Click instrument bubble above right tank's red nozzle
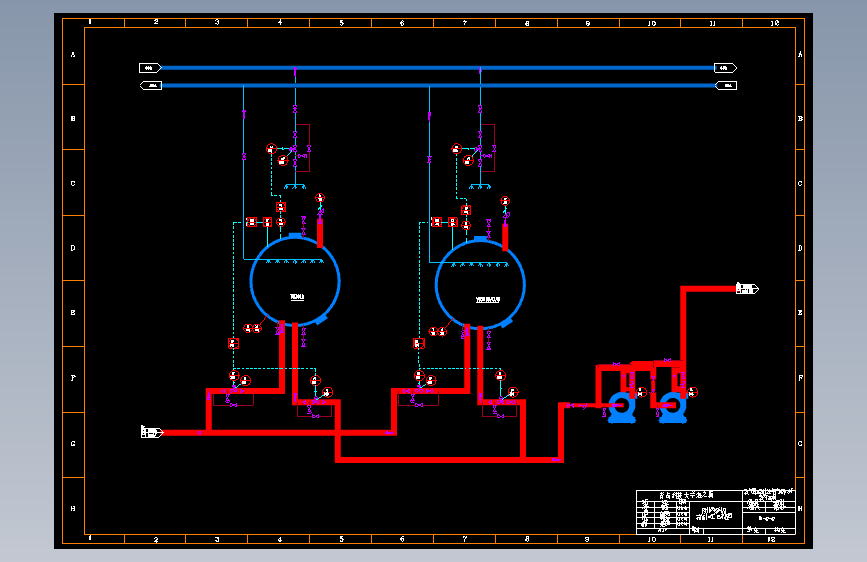The image size is (867, 562). pos(505,201)
